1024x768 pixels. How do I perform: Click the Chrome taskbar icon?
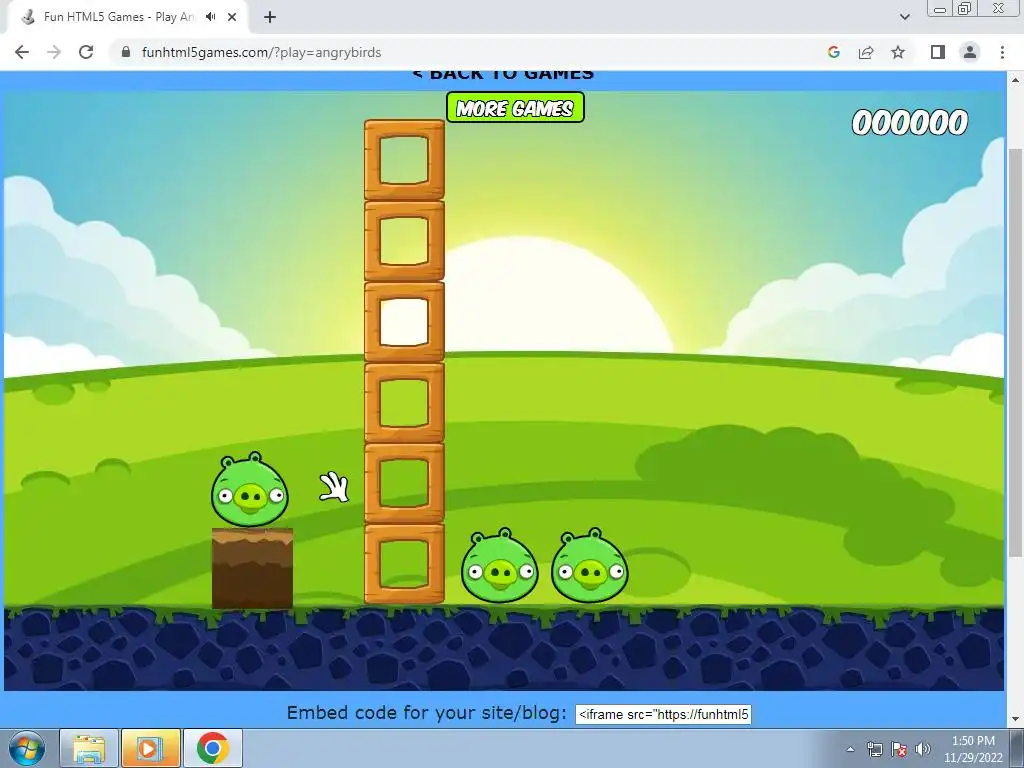[x=212, y=748]
